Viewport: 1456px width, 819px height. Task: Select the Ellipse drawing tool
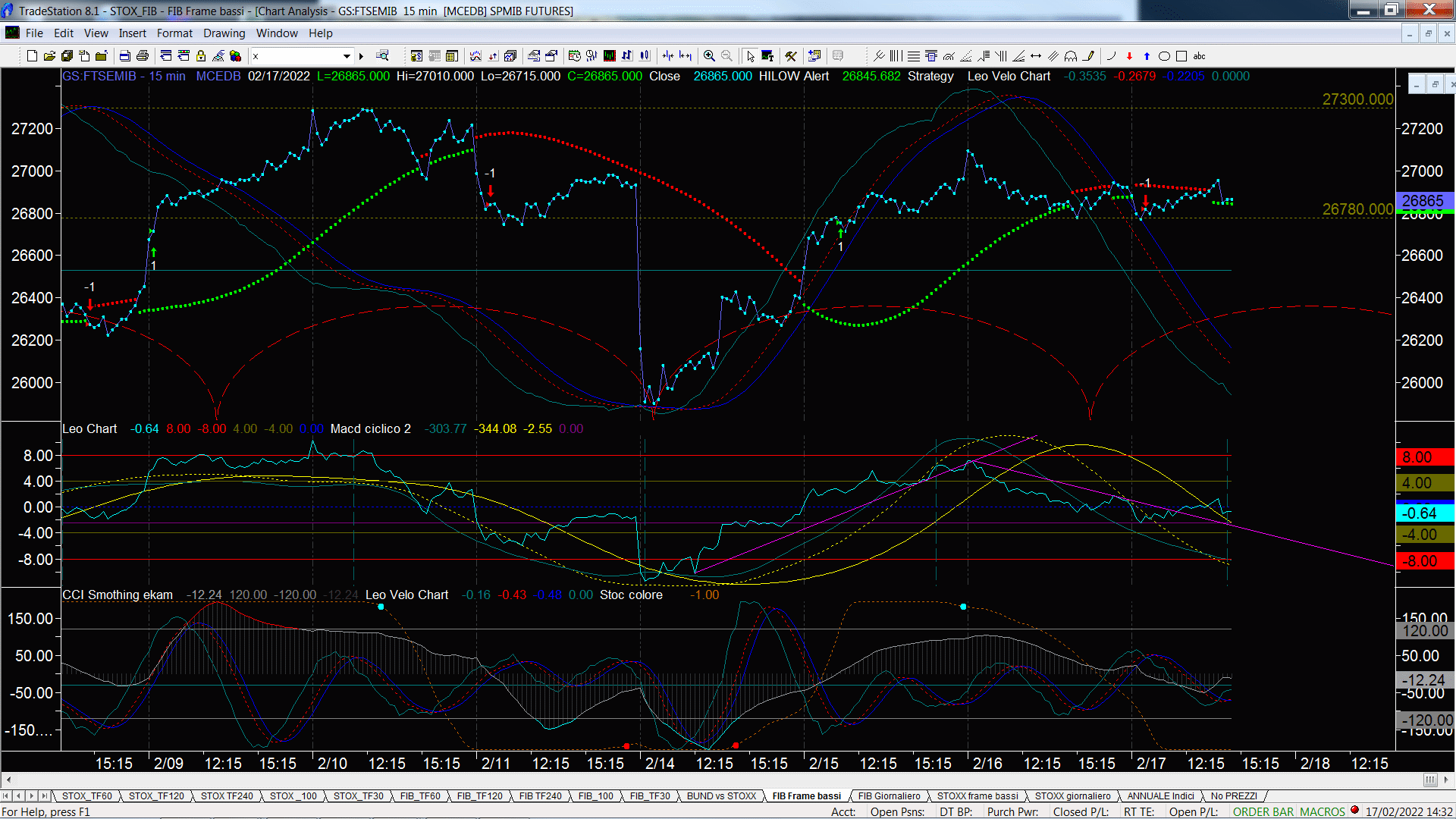point(1164,56)
